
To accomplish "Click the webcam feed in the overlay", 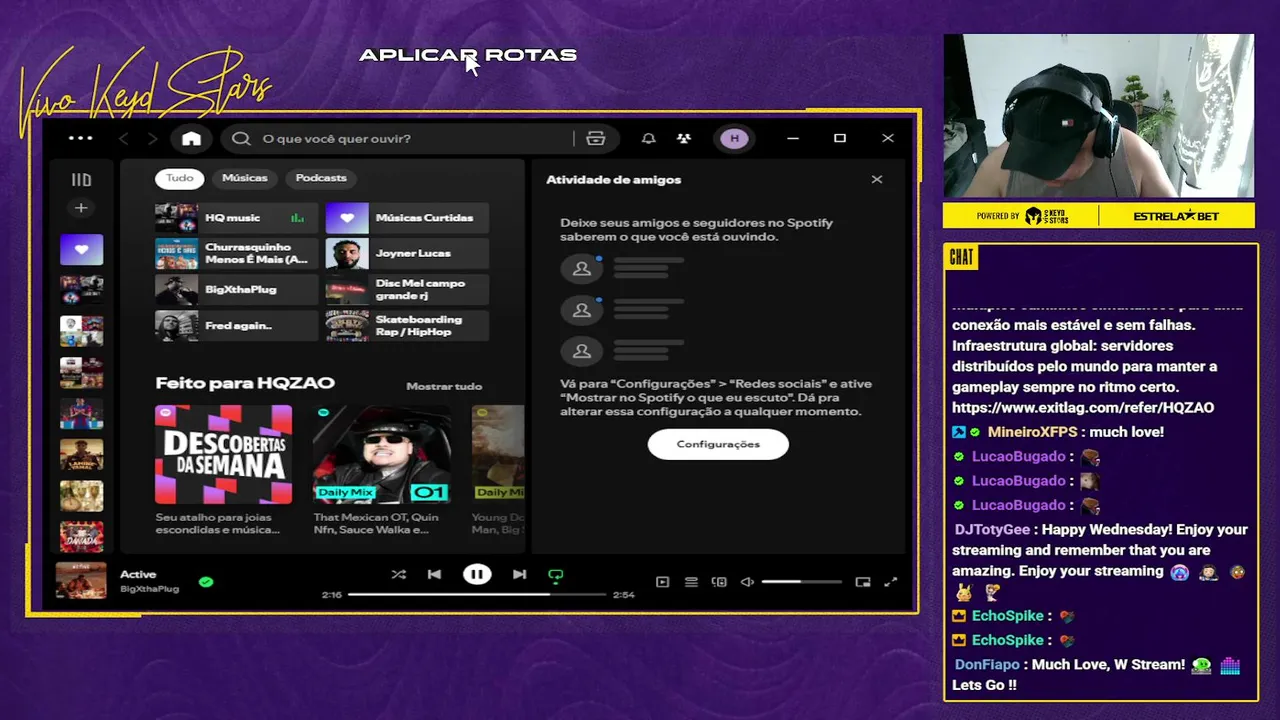I will 1099,116.
